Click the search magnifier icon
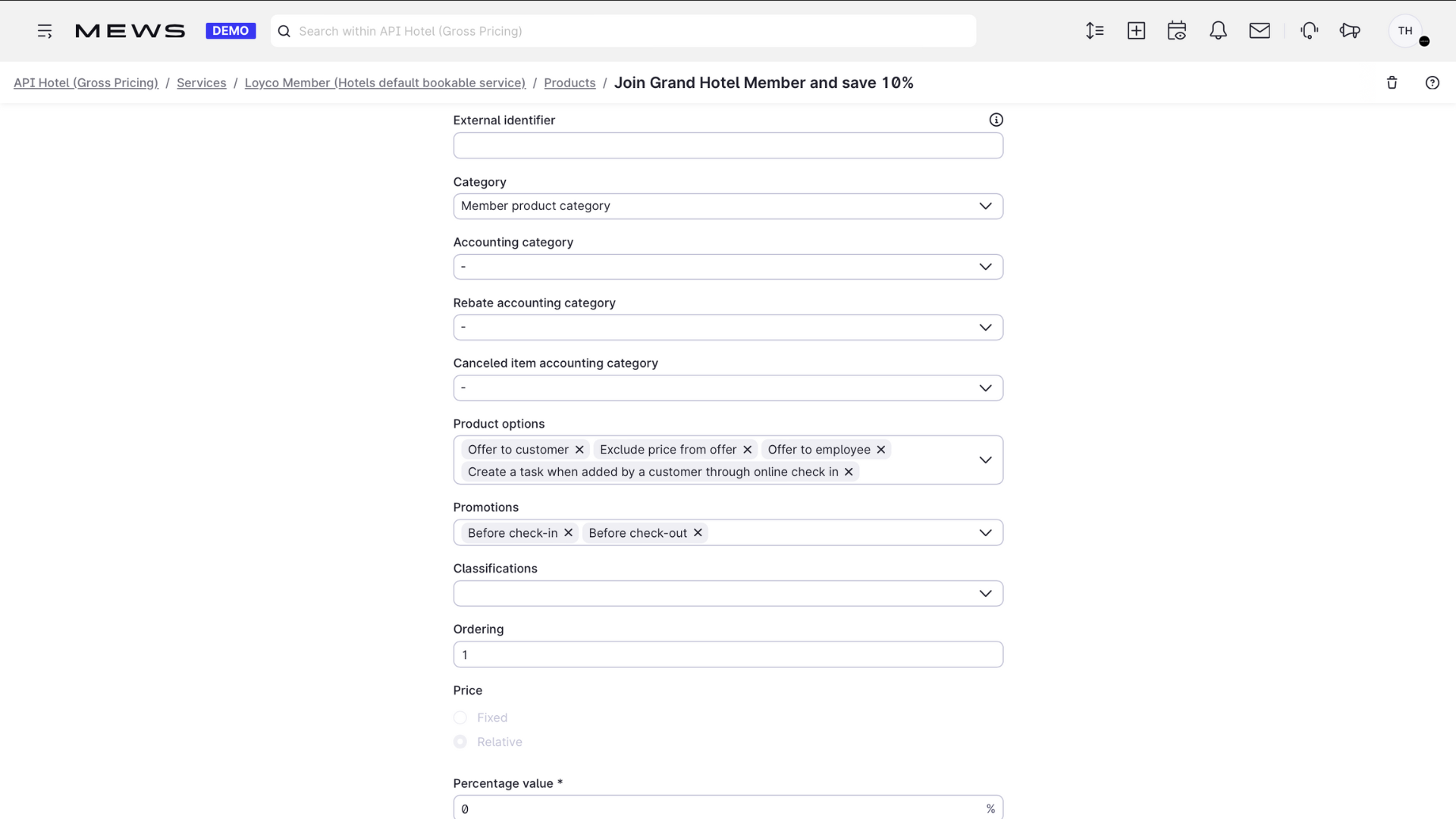The image size is (1456, 819). (284, 31)
